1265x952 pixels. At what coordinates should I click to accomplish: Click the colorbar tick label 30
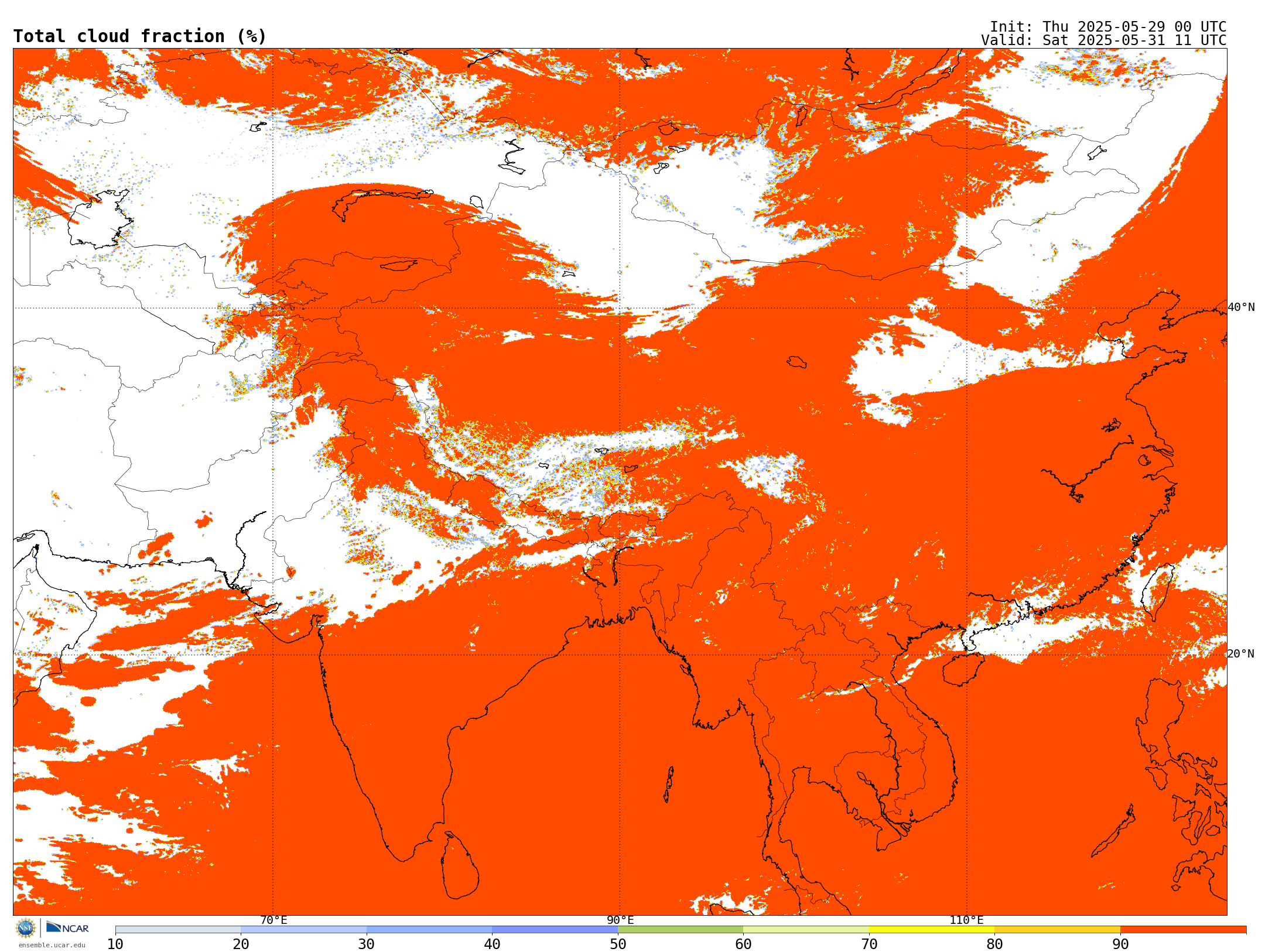pyautogui.click(x=367, y=944)
